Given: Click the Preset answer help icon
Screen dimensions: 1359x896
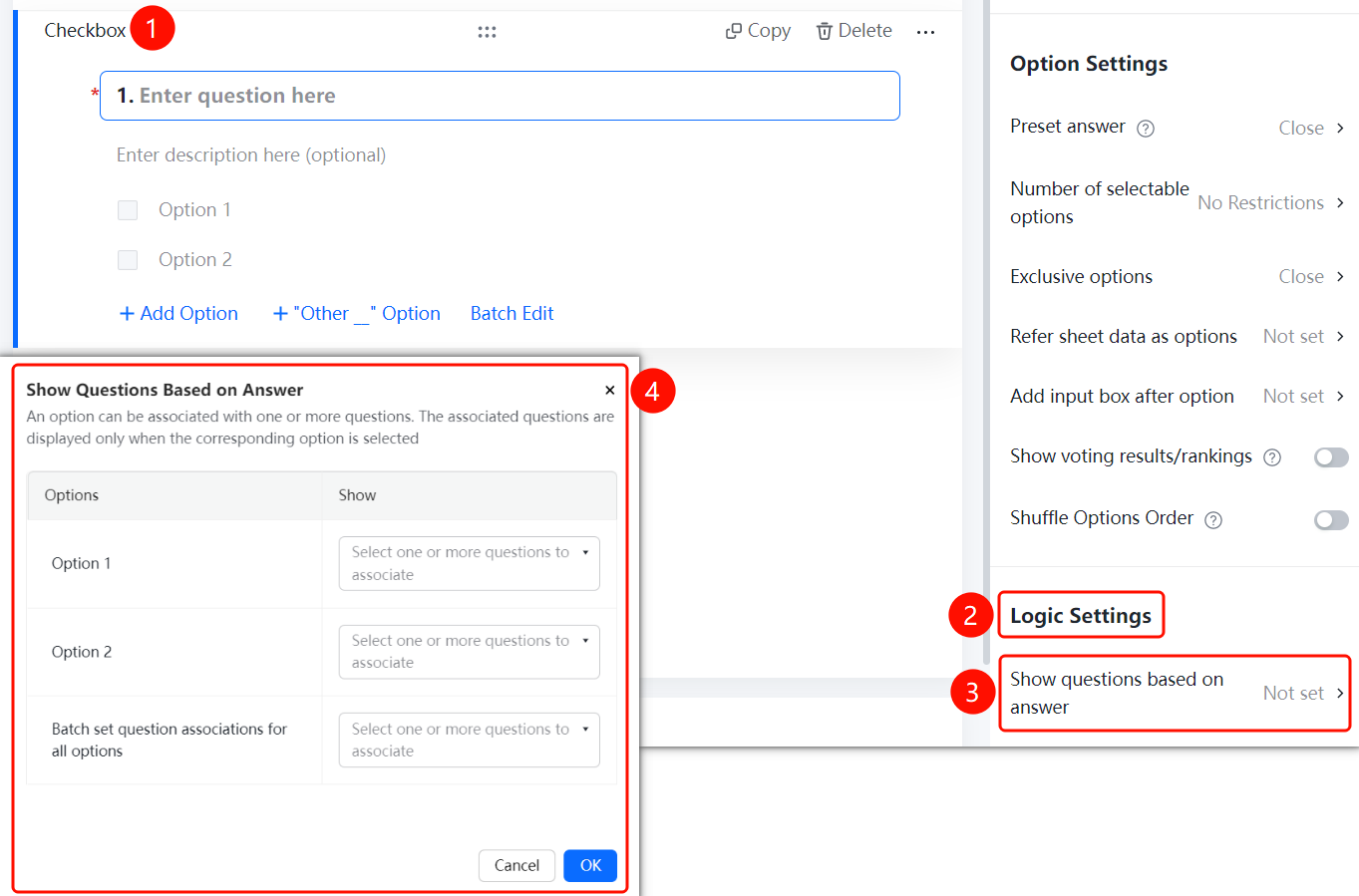Looking at the screenshot, I should pyautogui.click(x=1146, y=129).
